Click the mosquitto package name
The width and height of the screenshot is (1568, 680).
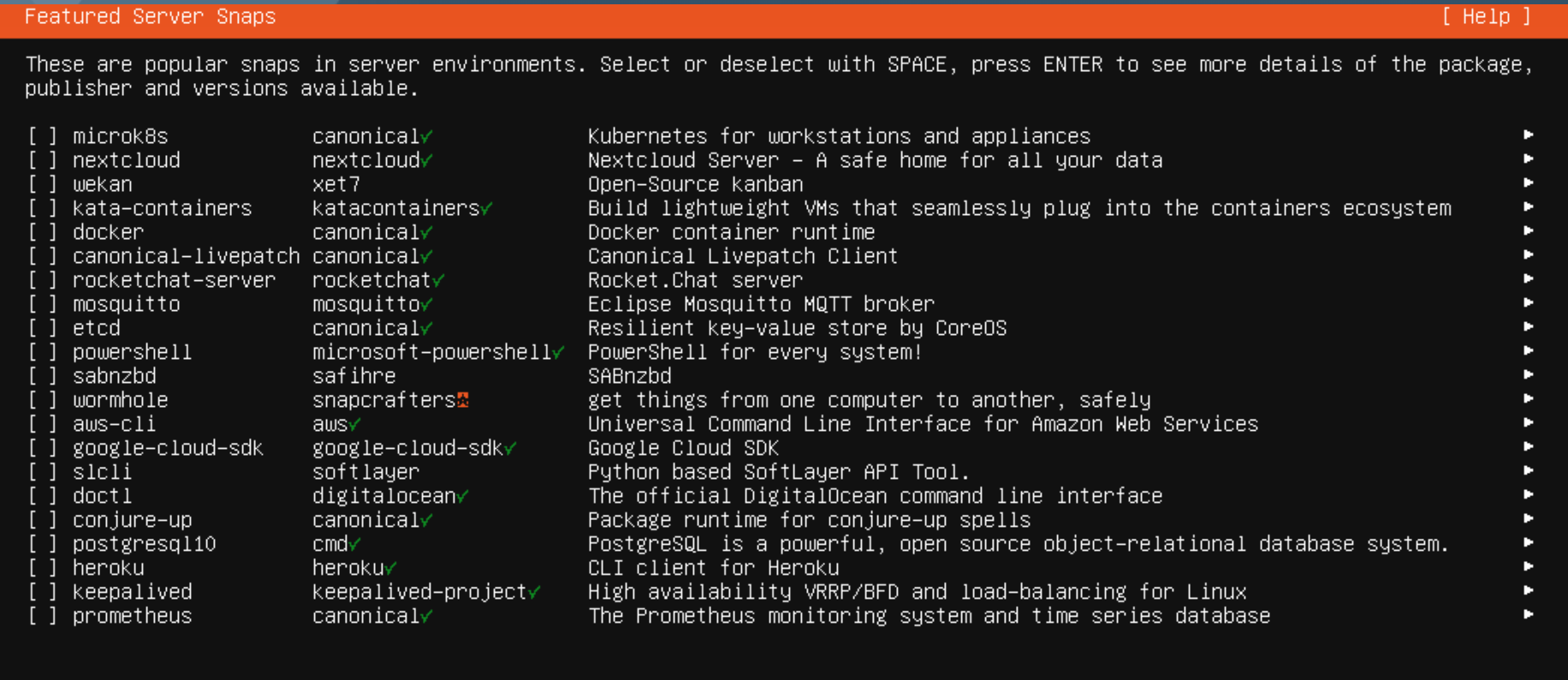click(x=127, y=304)
